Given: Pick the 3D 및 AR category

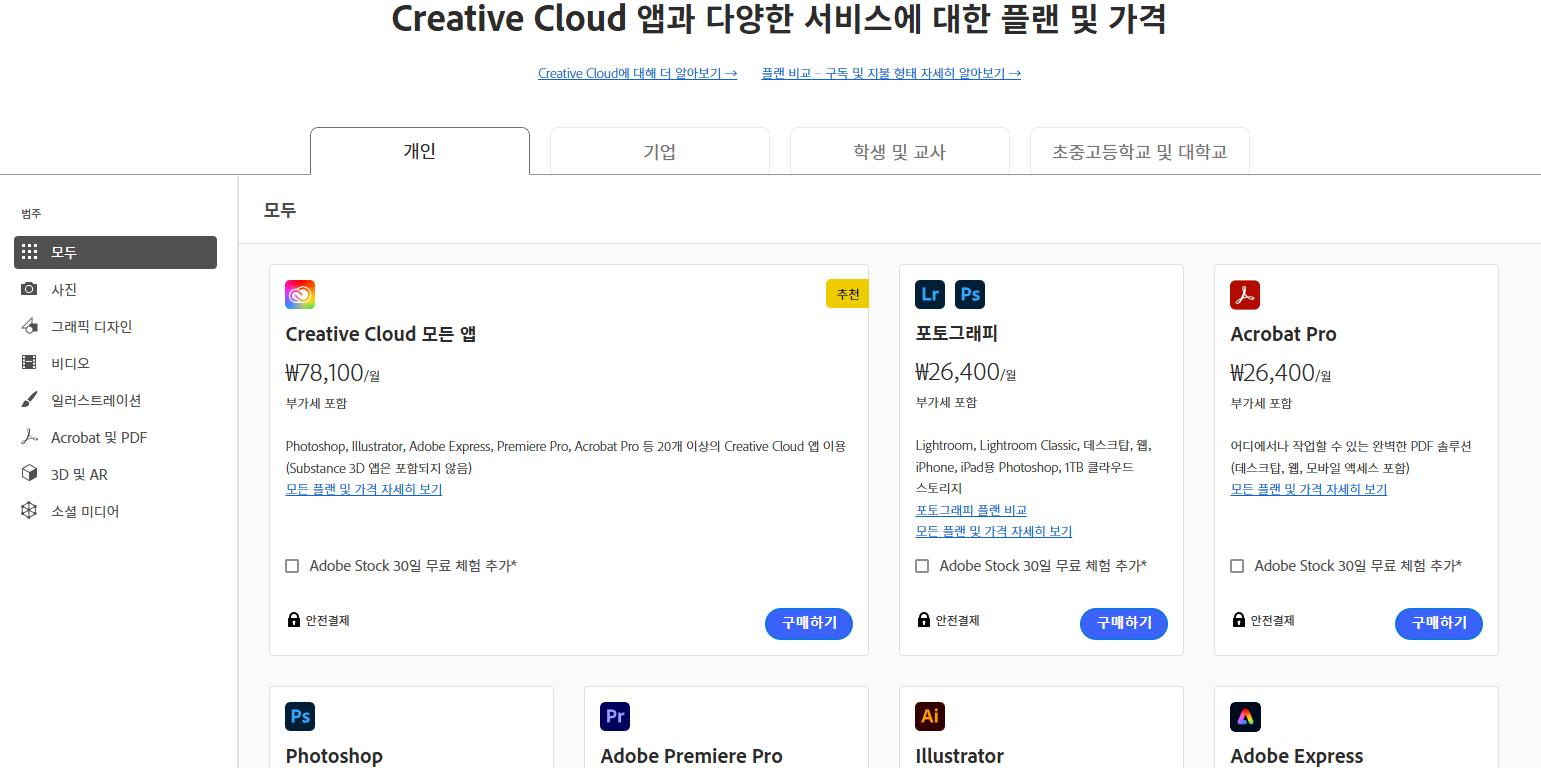Looking at the screenshot, I should (x=115, y=474).
